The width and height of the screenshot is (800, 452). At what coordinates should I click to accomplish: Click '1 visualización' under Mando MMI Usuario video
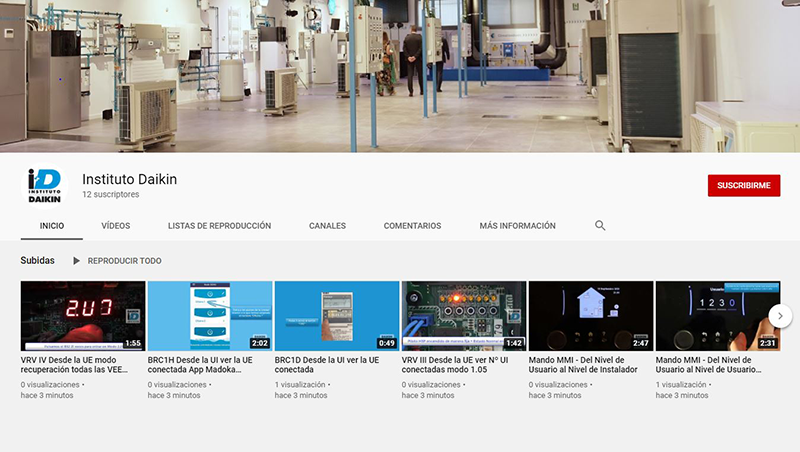pos(681,385)
